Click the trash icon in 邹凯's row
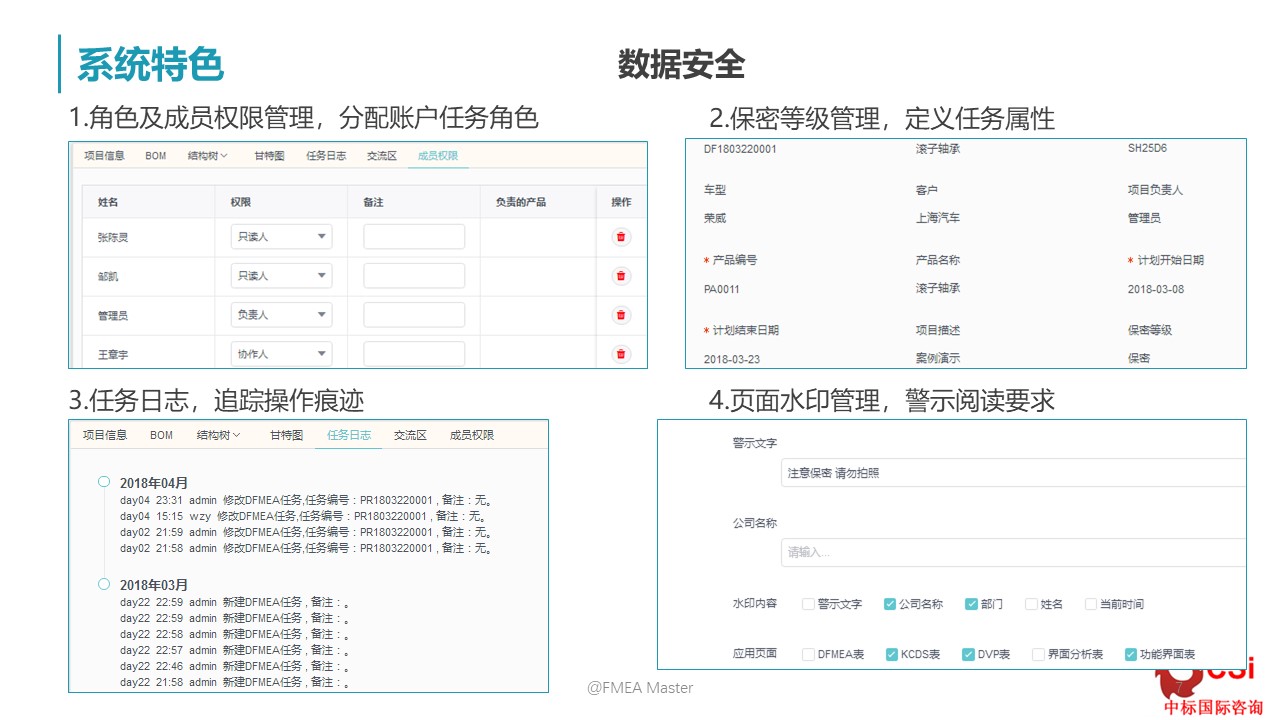 pos(621,276)
